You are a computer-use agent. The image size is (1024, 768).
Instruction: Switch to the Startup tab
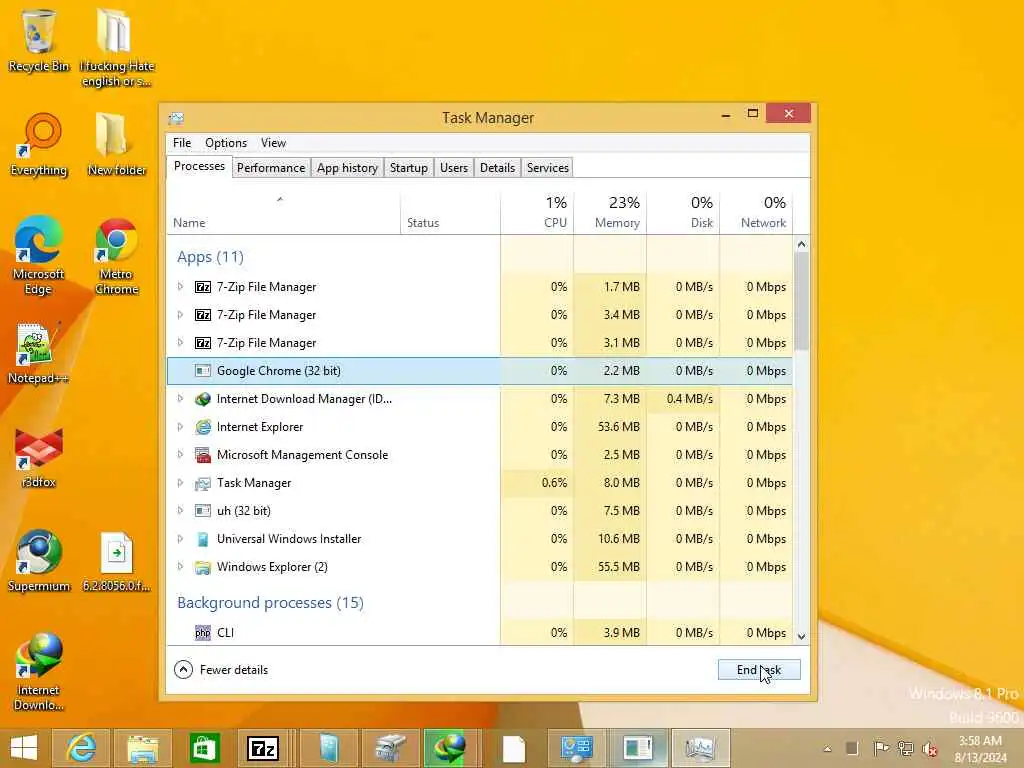point(409,168)
